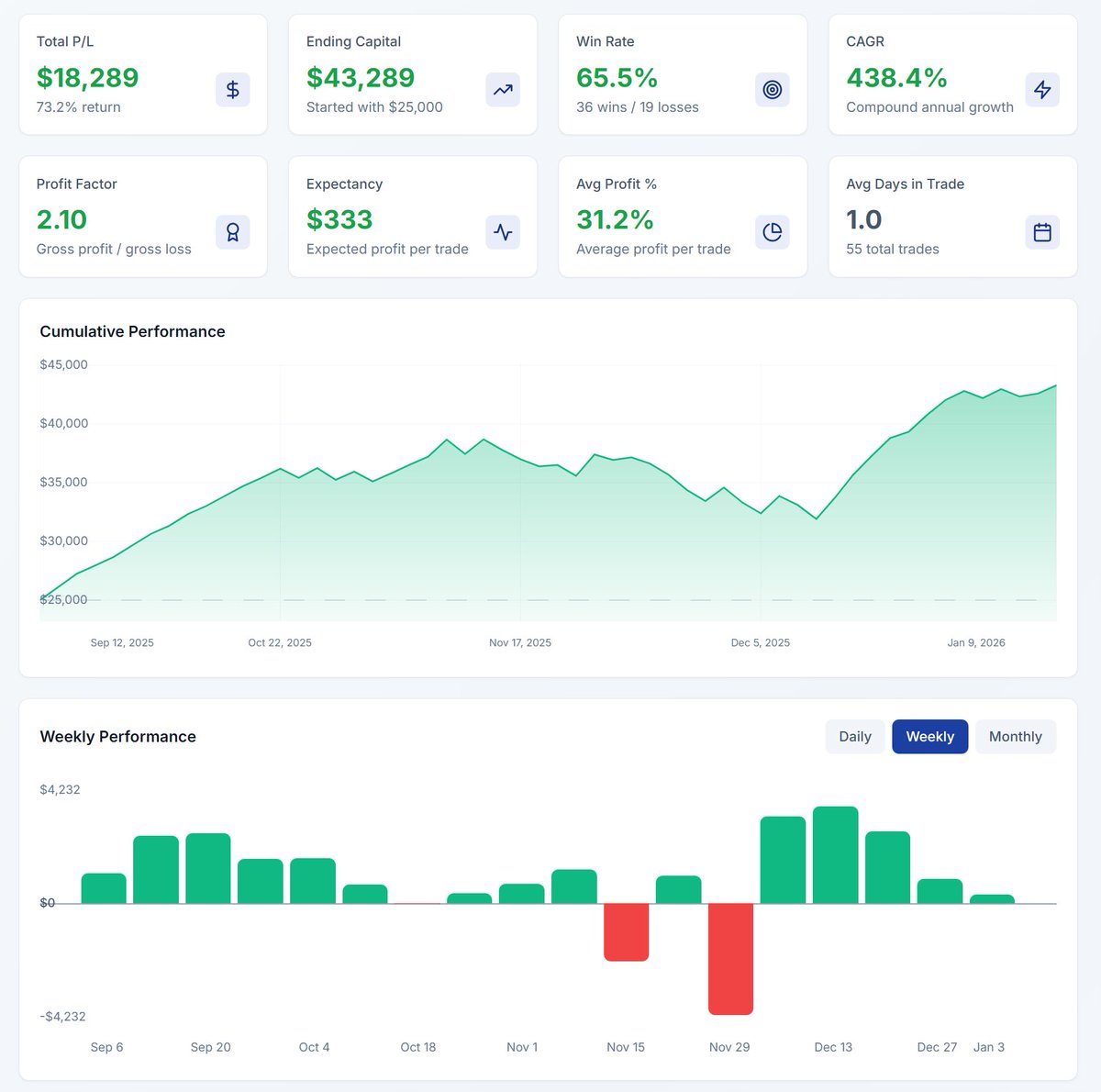Click the Dec 5, 2025 x-axis date label
Screen dimensions: 1101x1092
pos(761,643)
